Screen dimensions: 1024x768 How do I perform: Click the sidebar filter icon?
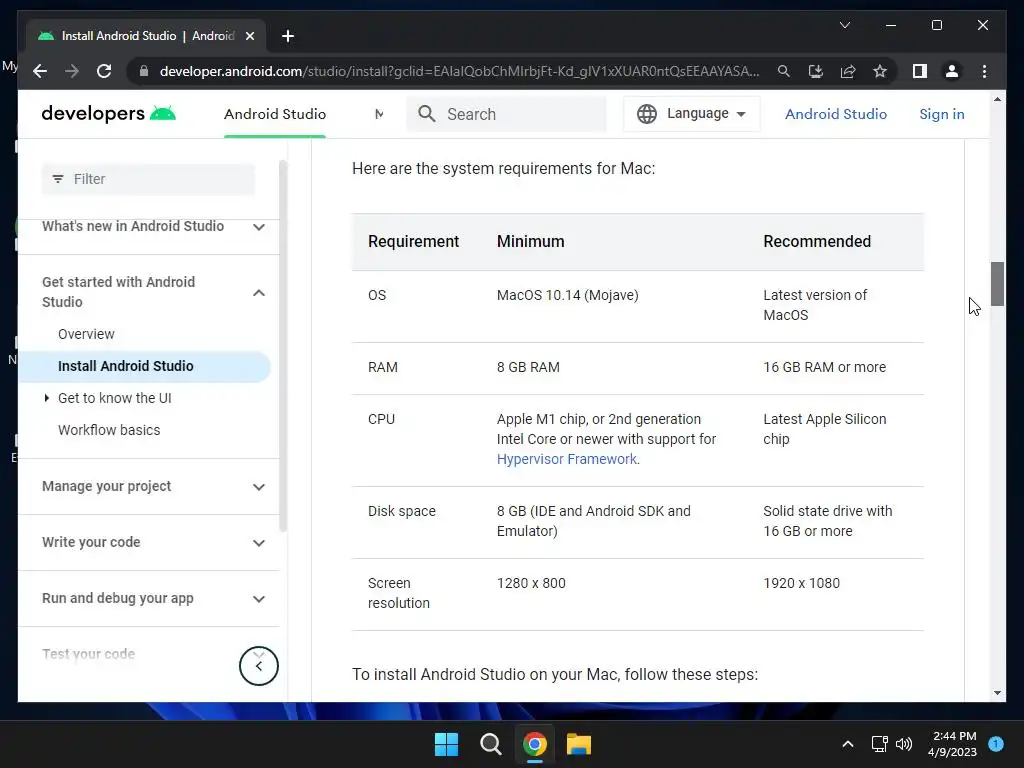coord(58,179)
